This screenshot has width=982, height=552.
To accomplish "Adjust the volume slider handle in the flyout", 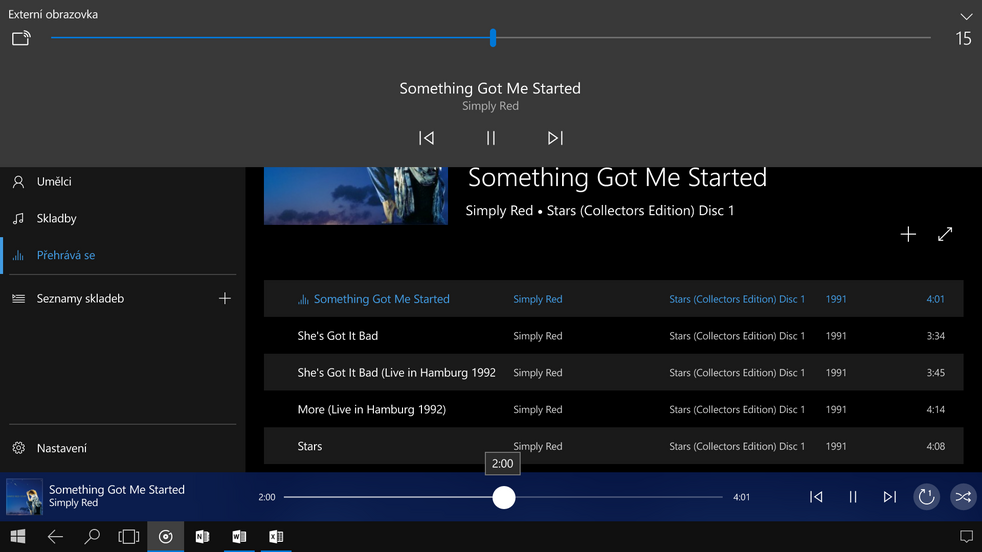I will click(493, 38).
